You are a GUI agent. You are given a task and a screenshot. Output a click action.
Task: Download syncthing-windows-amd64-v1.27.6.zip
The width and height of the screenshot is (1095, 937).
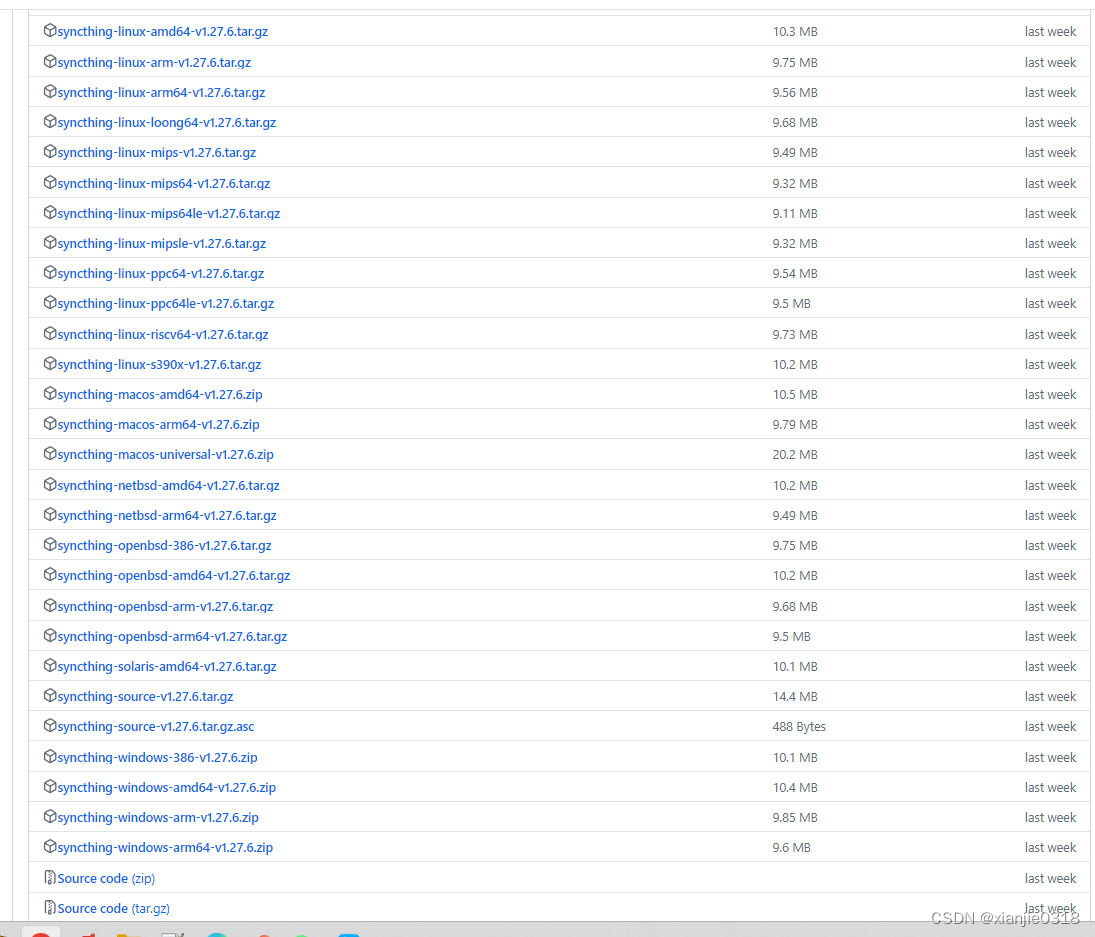[x=166, y=788]
